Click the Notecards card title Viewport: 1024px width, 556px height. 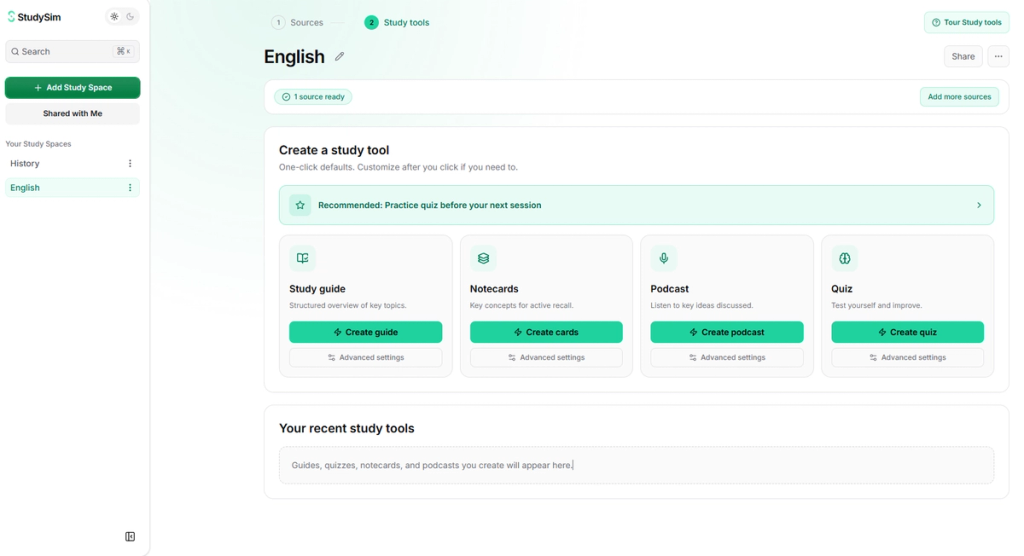pyautogui.click(x=494, y=289)
